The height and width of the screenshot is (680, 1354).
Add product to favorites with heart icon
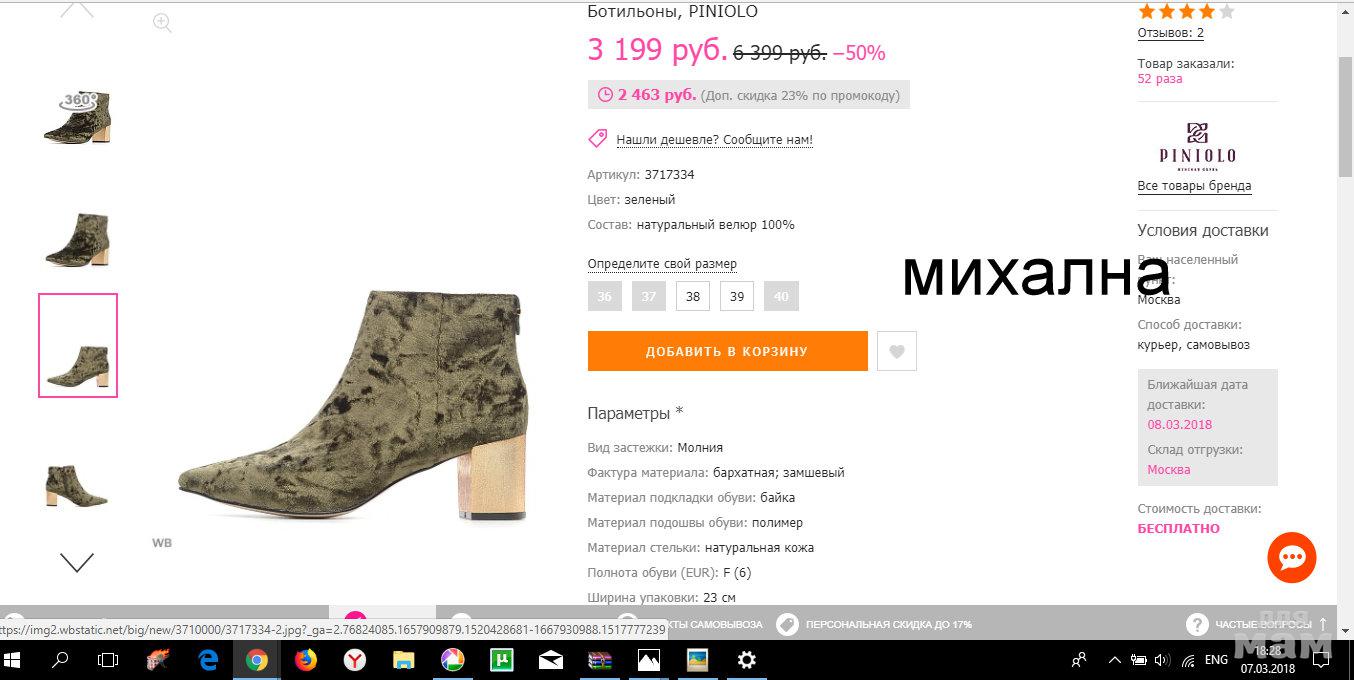coord(897,351)
